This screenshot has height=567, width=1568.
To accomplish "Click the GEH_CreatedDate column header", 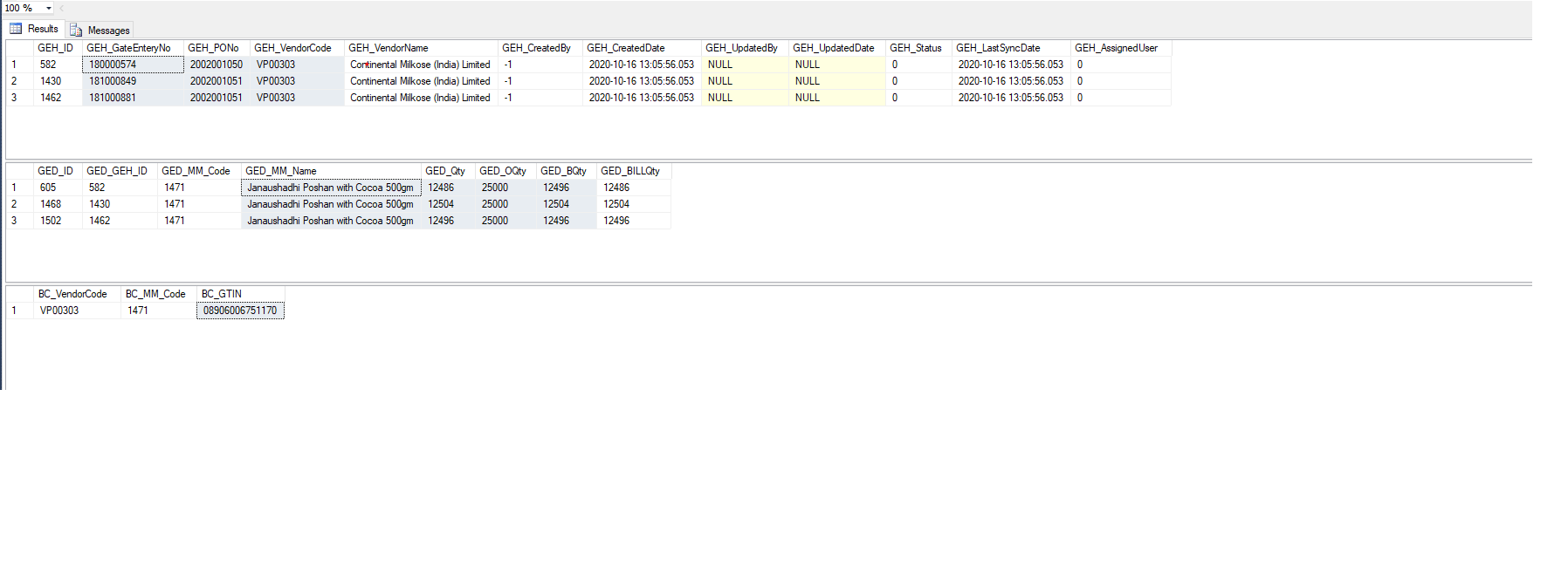I will [x=626, y=48].
